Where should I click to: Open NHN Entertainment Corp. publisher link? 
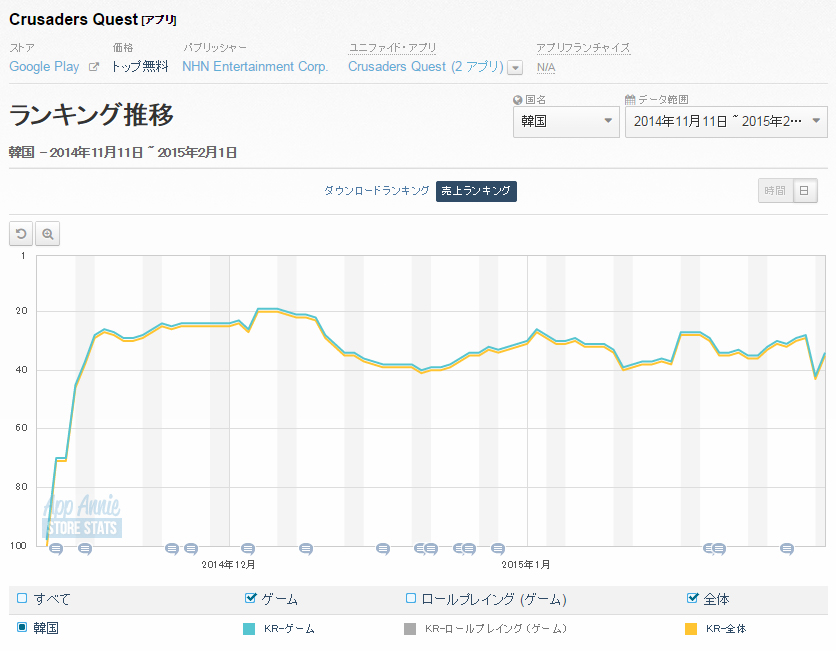point(255,67)
